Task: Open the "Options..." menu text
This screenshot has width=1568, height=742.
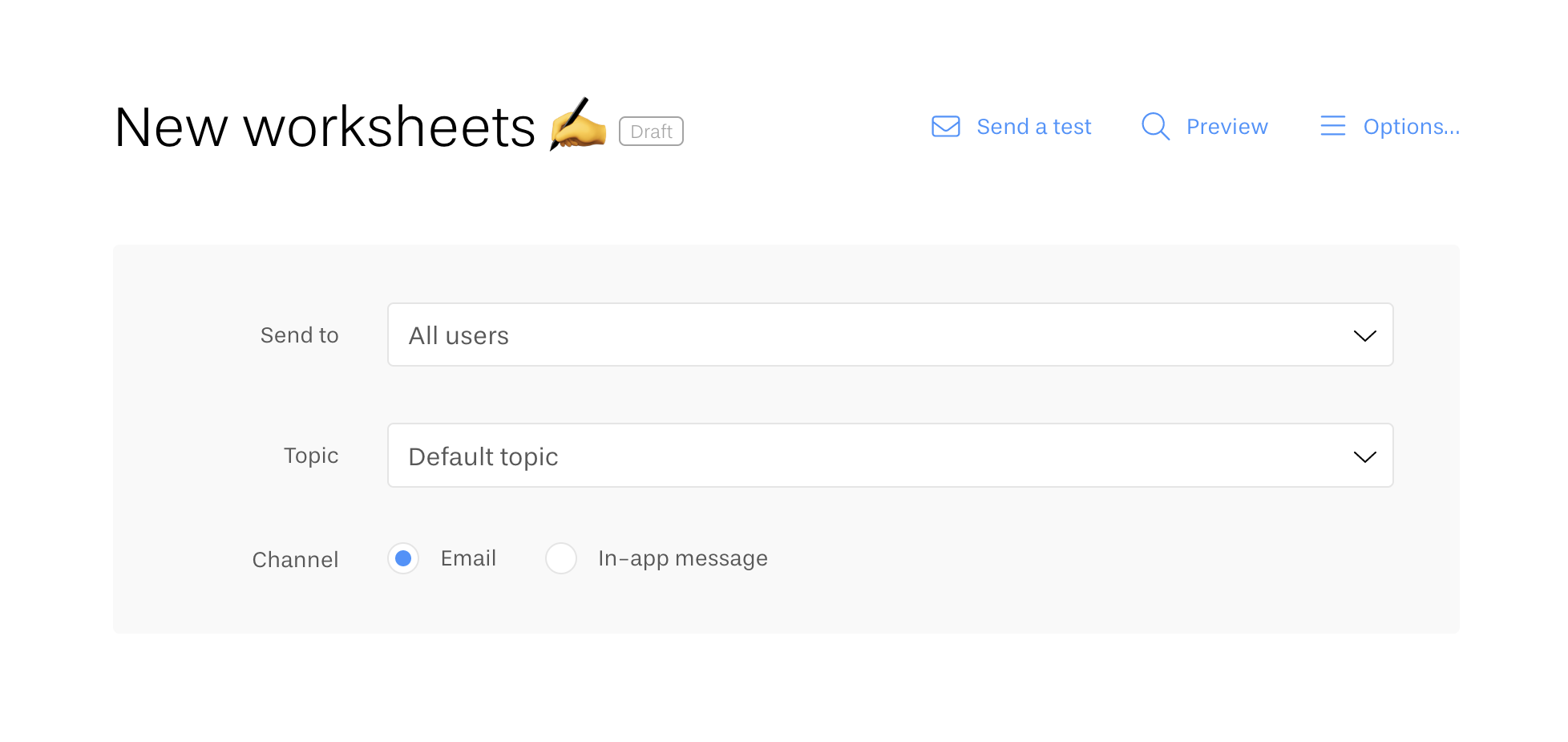Action: pos(1411,127)
